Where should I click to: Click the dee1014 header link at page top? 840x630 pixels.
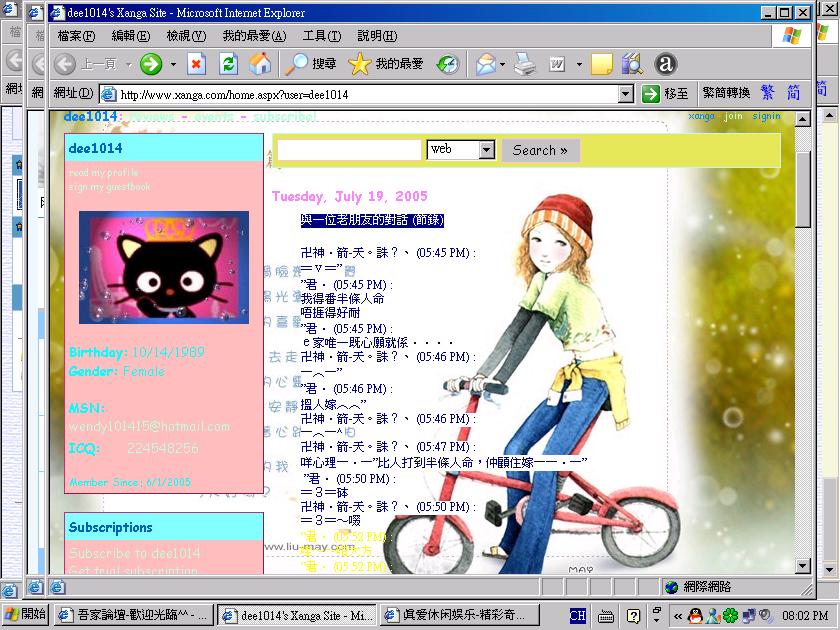click(90, 116)
